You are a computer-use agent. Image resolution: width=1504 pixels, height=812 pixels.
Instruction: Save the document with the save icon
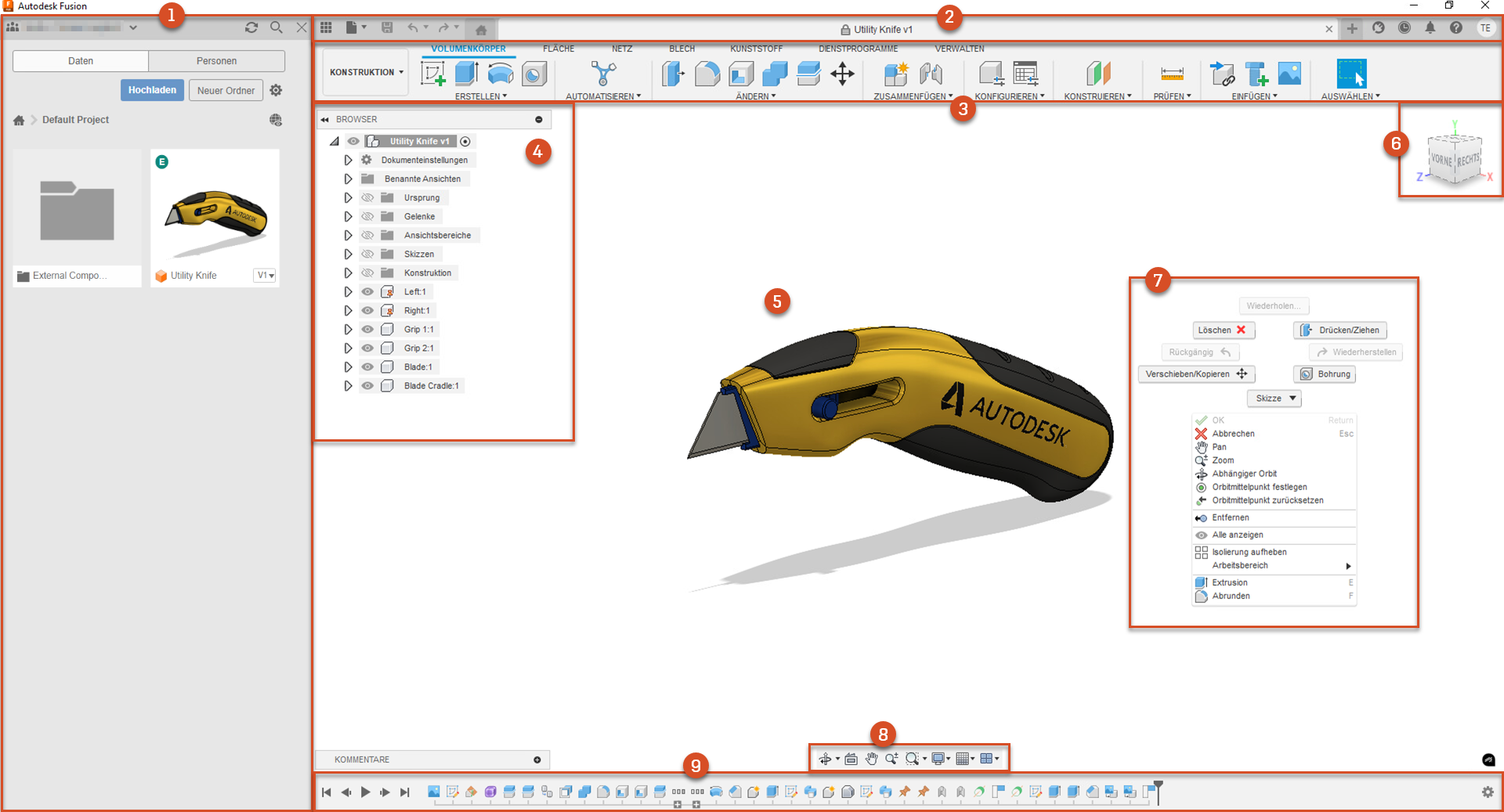[387, 27]
